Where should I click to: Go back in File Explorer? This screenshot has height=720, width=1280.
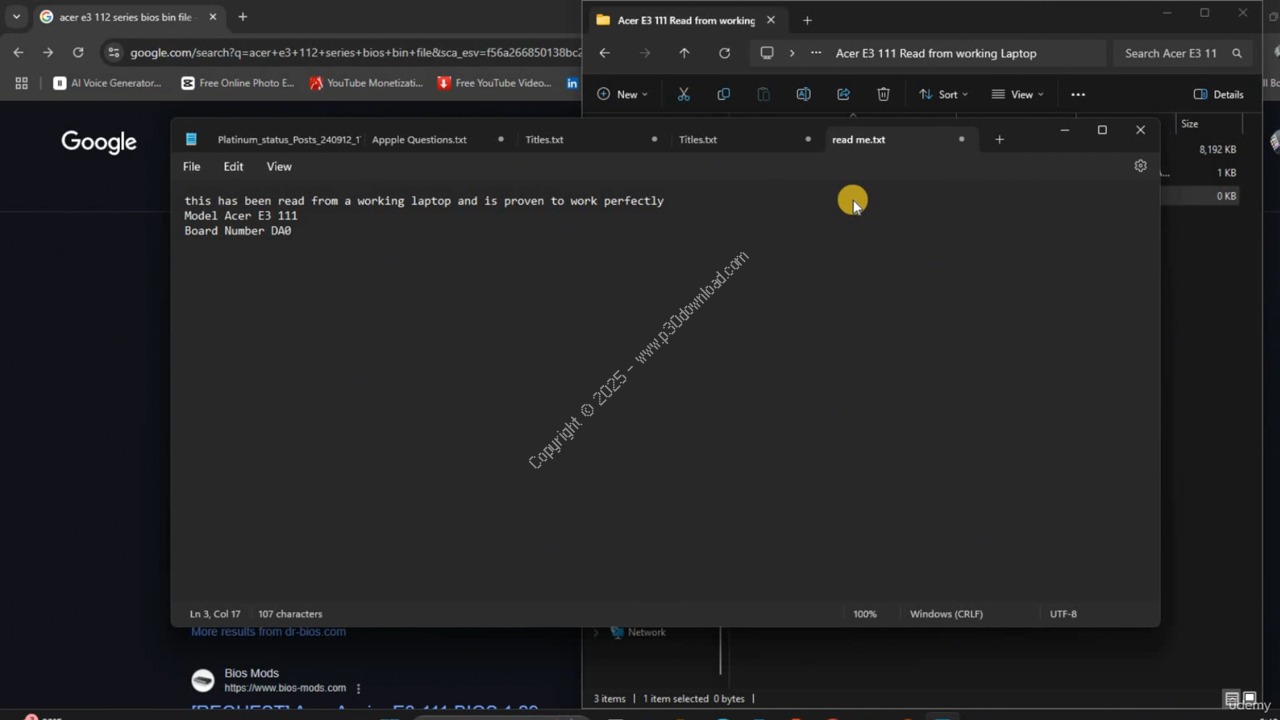(604, 53)
